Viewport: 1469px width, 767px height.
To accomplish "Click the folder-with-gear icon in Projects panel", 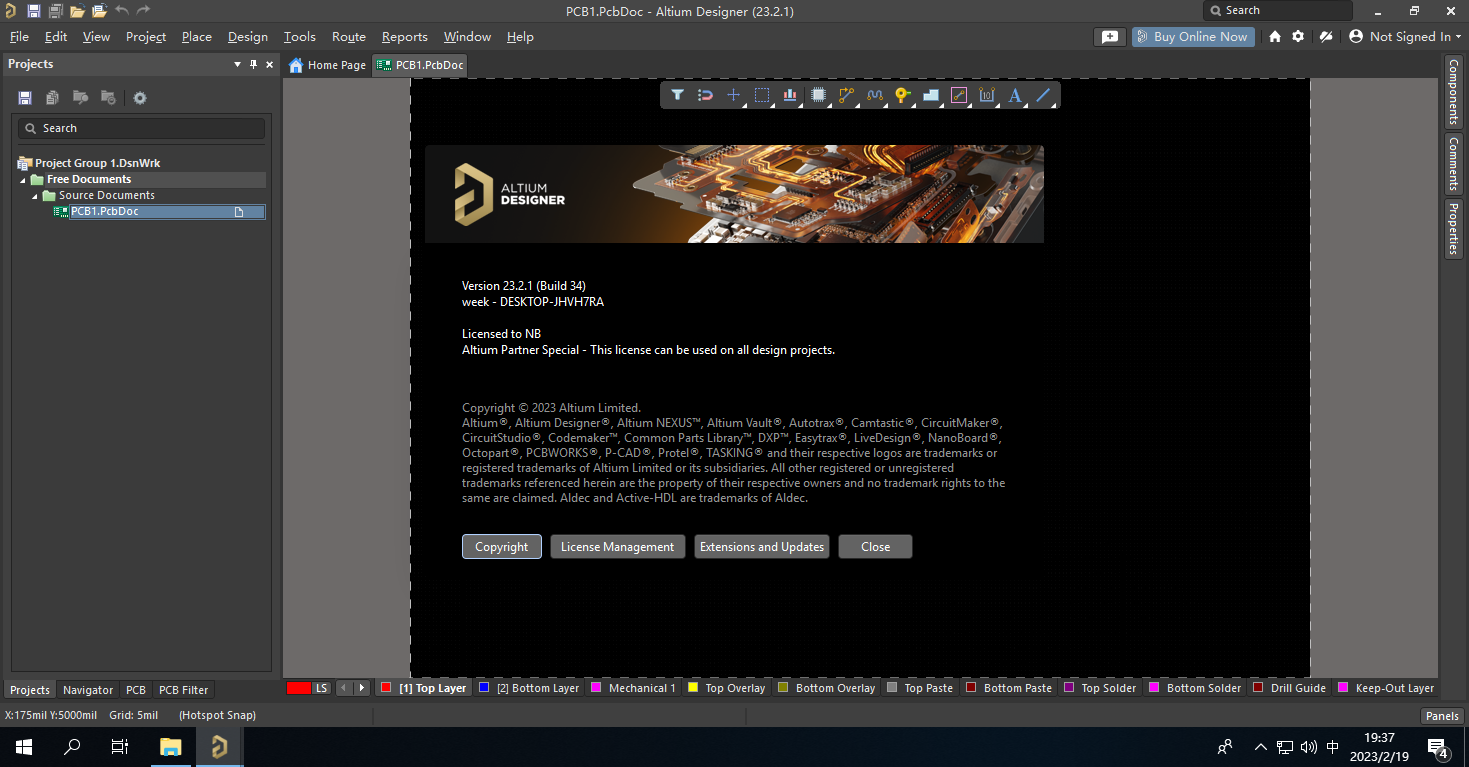I will [x=108, y=98].
